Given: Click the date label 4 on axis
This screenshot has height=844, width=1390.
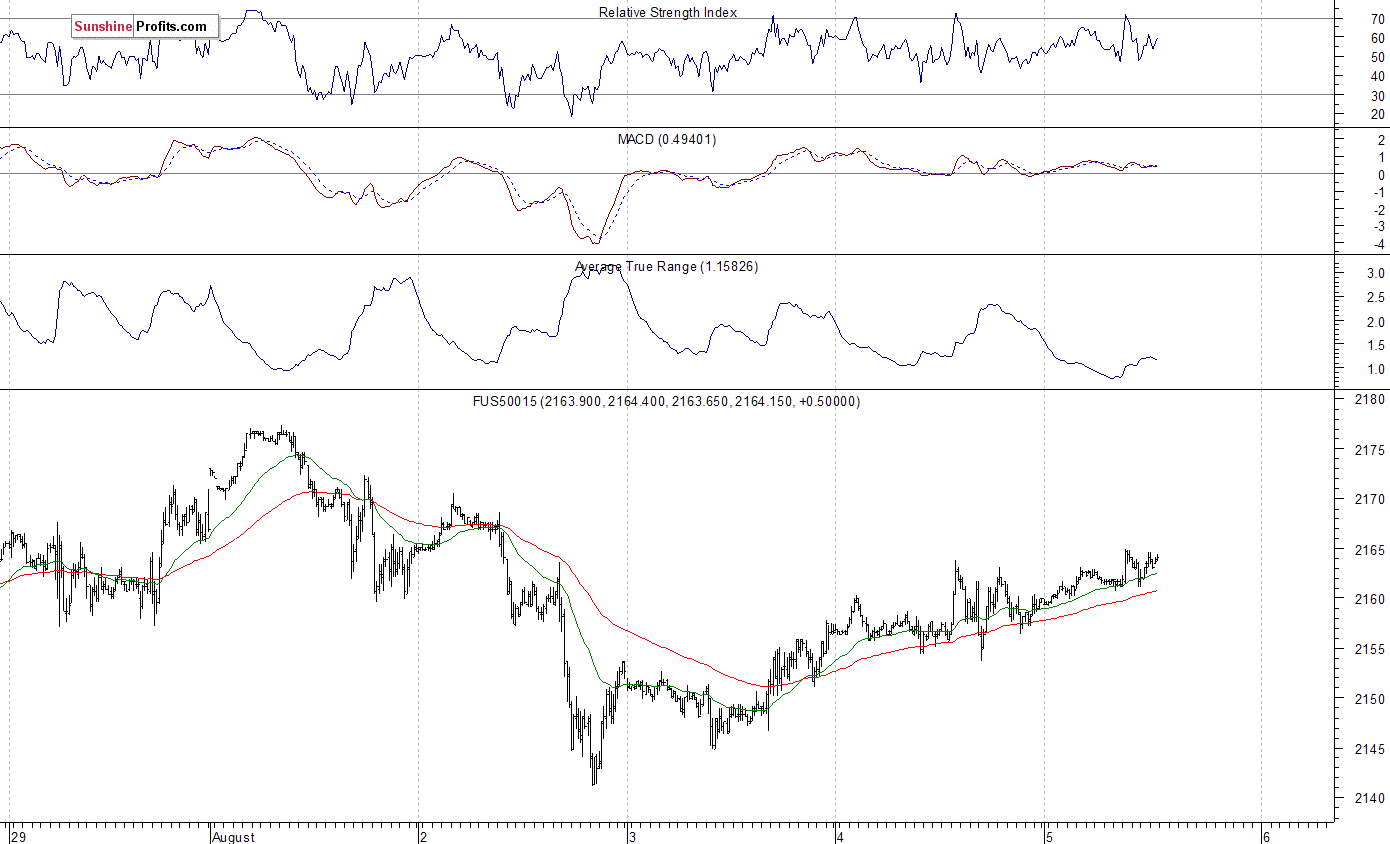Looking at the screenshot, I should point(841,836).
